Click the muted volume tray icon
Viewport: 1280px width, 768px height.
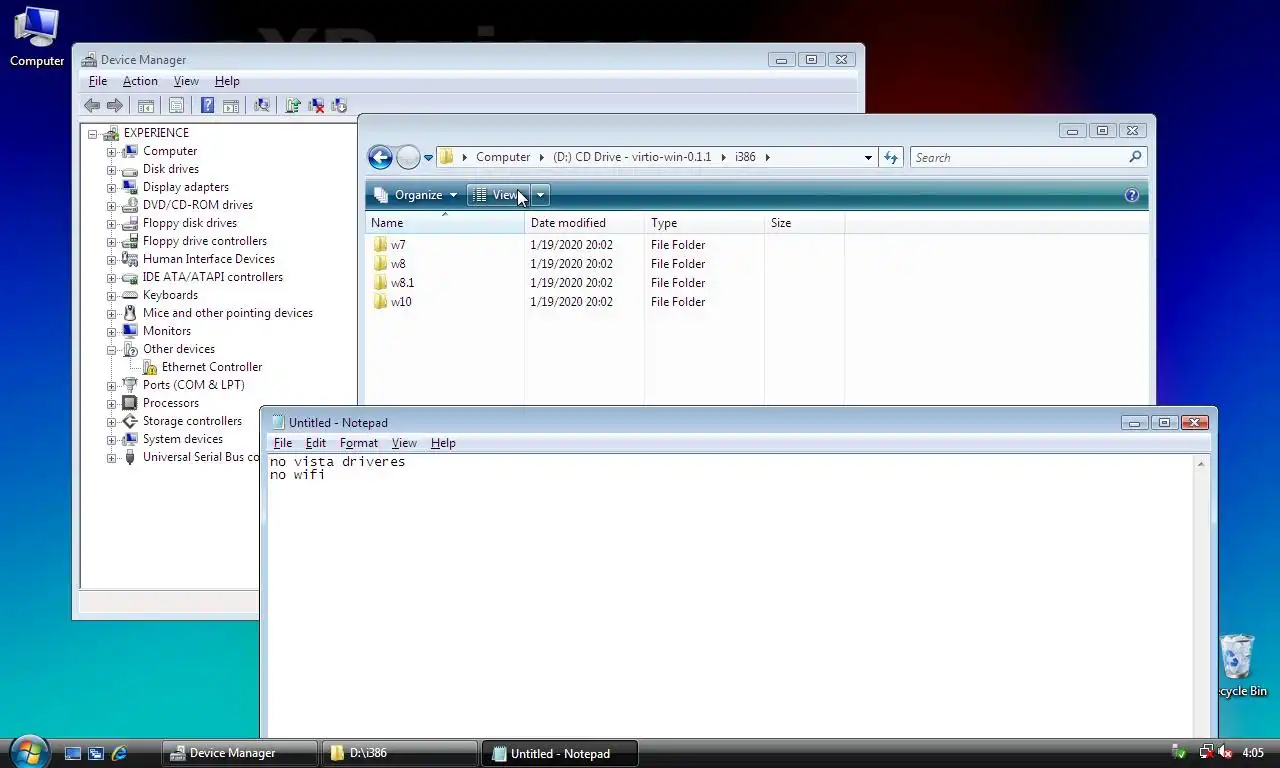1224,753
